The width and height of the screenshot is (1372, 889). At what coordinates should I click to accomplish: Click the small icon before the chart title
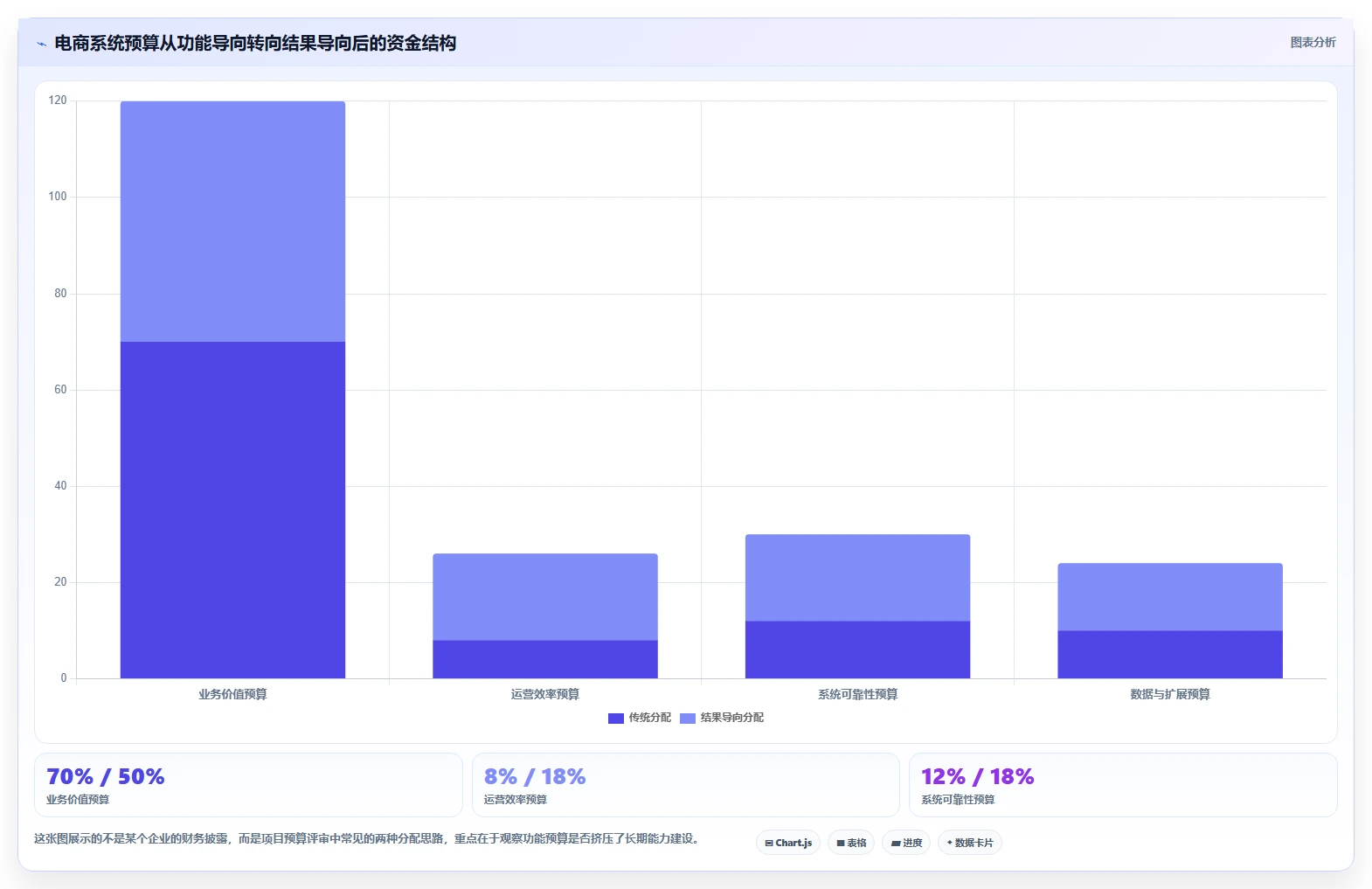[41, 44]
